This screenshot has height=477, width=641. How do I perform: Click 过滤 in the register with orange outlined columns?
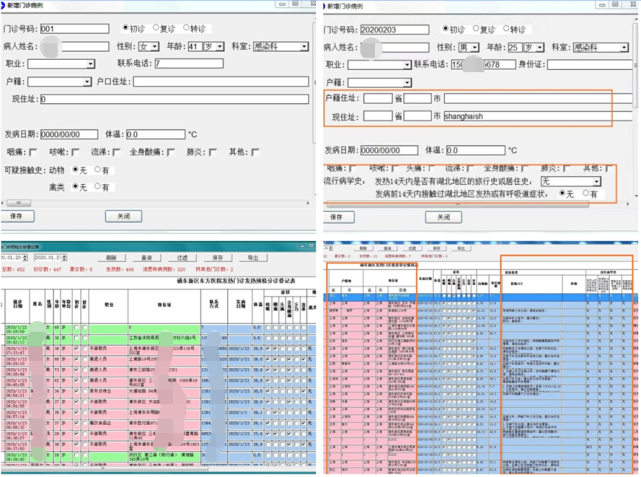click(412, 248)
